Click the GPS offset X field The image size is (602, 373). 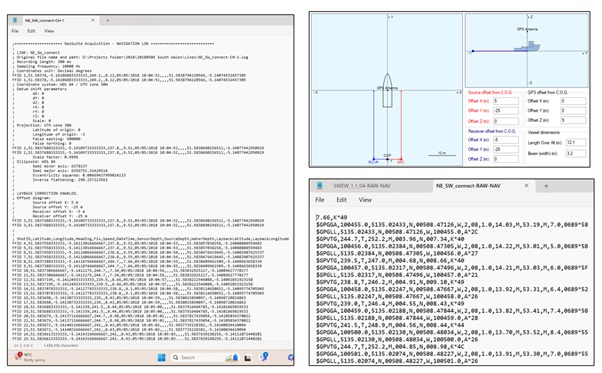[573, 101]
